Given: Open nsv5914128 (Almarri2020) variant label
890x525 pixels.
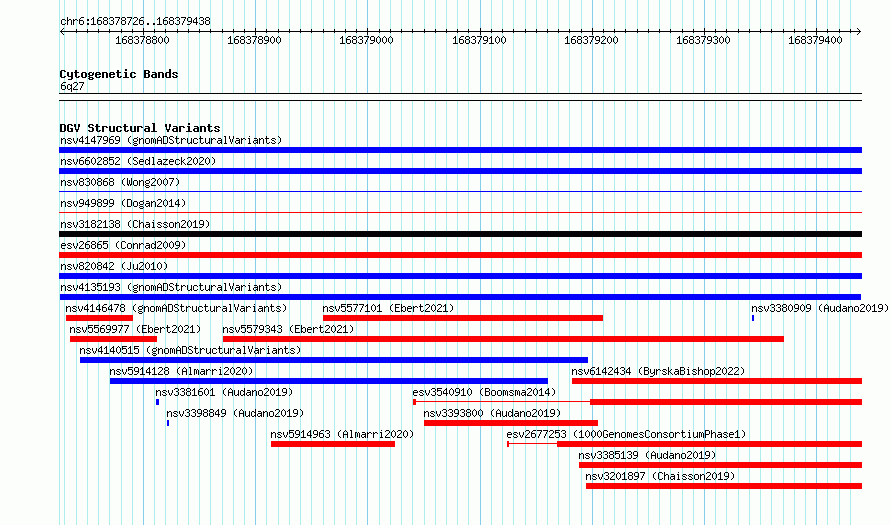Looking at the screenshot, I should [x=181, y=371].
